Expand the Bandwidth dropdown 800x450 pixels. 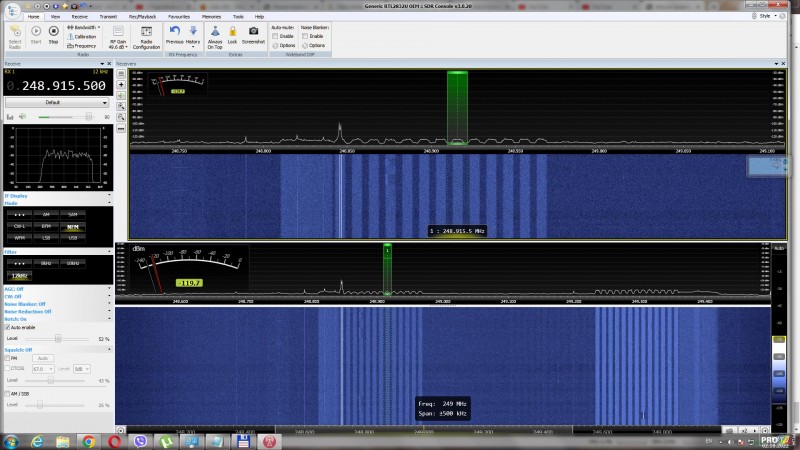[x=86, y=27]
